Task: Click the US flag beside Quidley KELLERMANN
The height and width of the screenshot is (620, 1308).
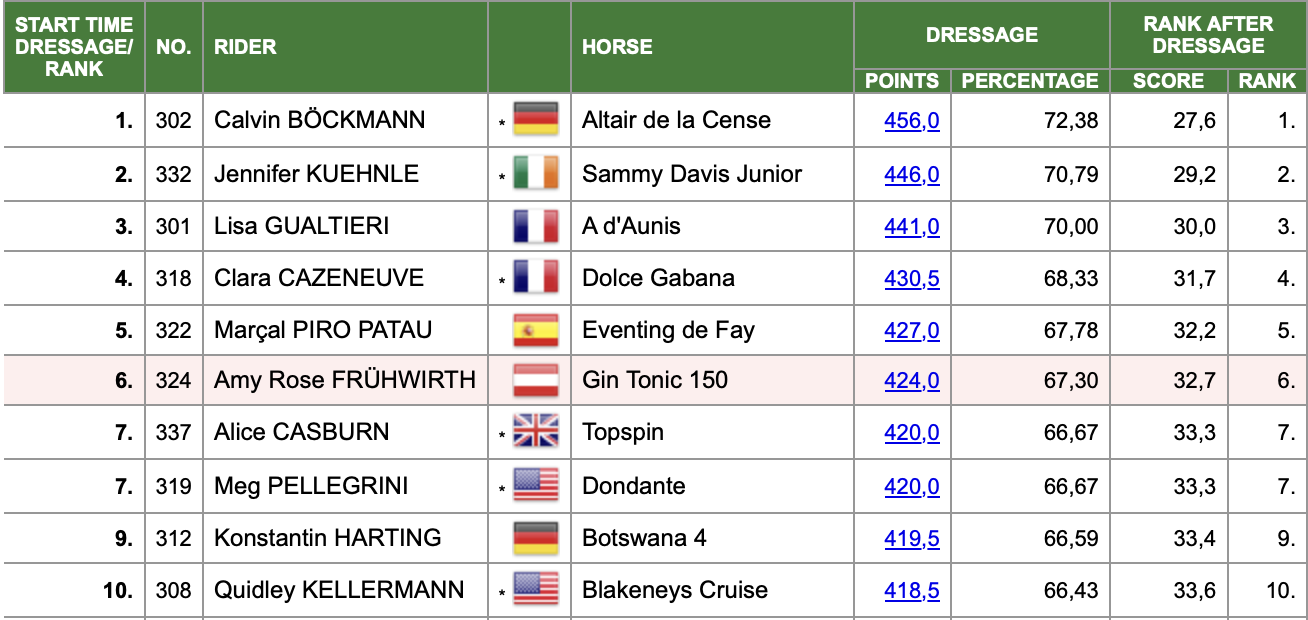Action: (535, 590)
